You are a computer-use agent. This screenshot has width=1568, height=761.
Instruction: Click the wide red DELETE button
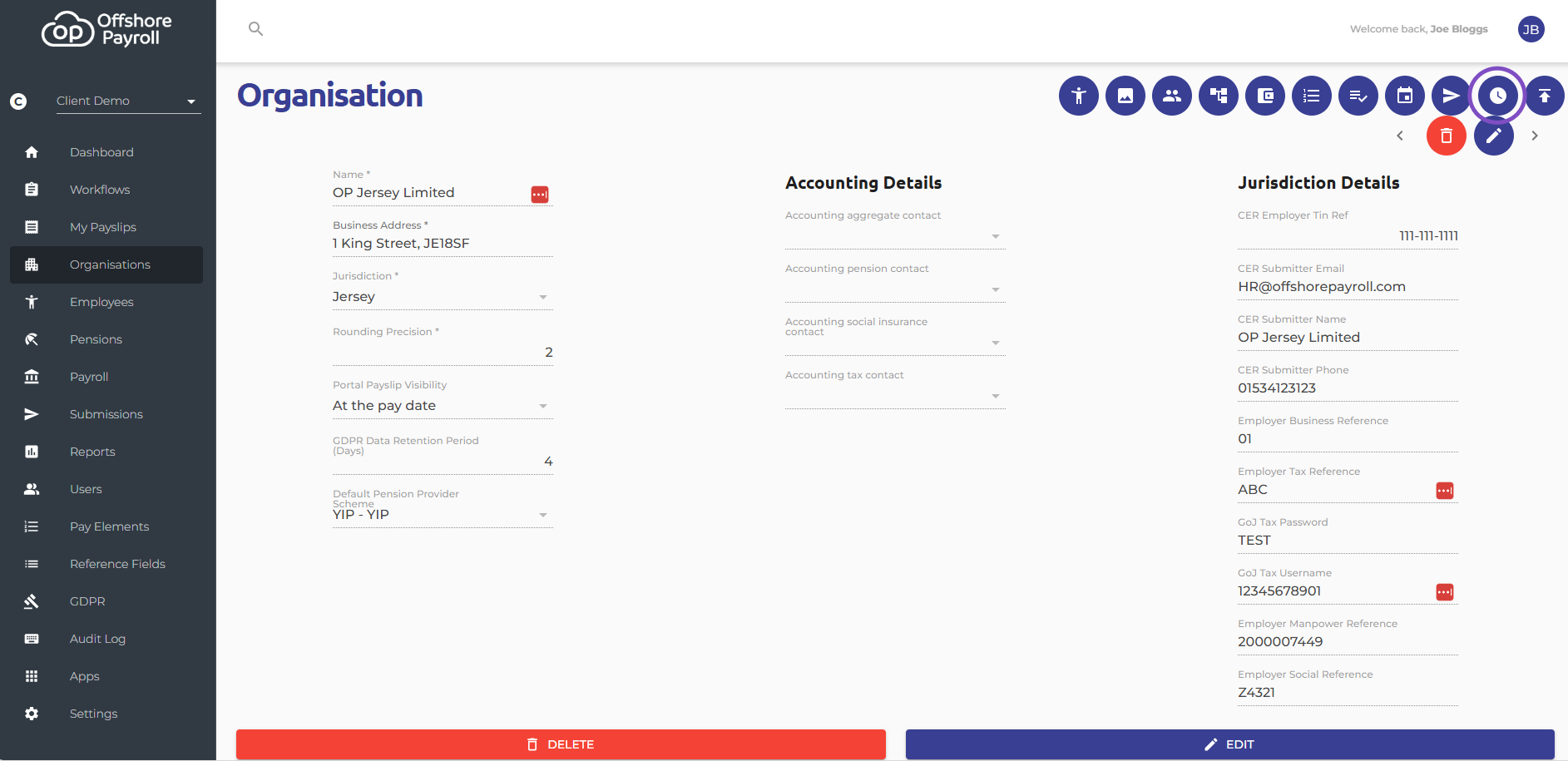pyautogui.click(x=561, y=744)
